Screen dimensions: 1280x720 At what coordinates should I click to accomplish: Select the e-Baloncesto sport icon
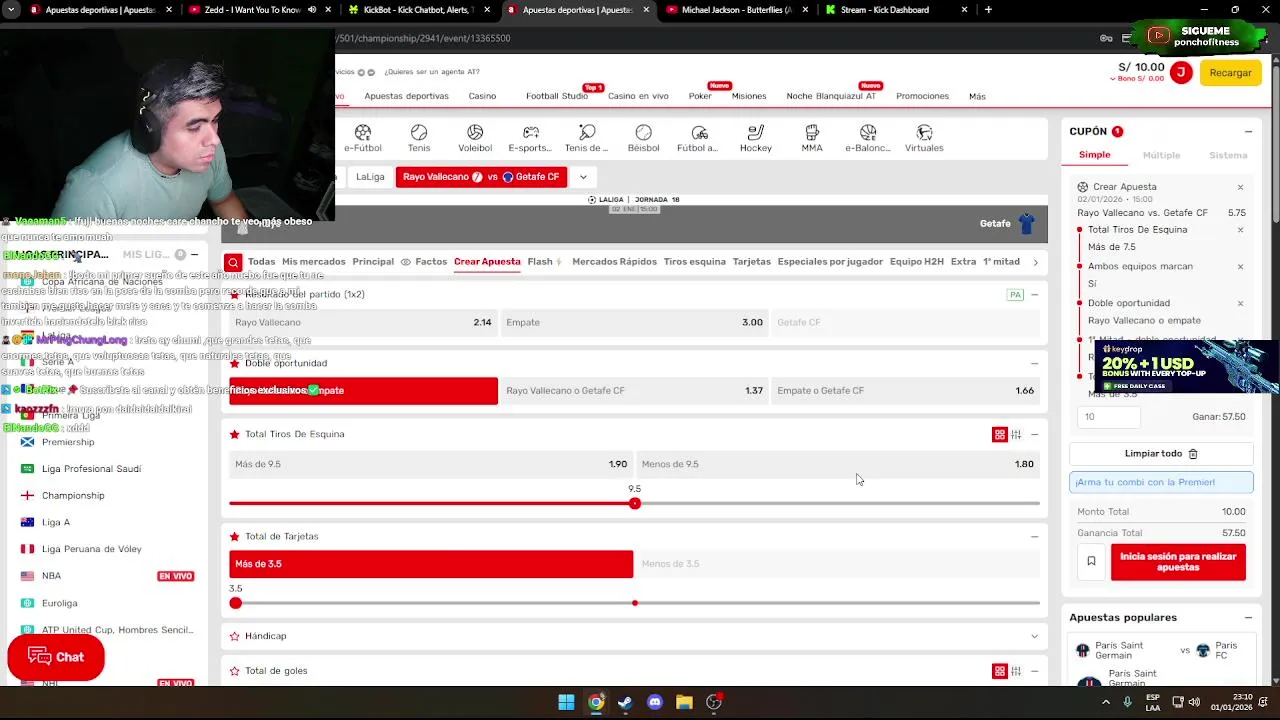point(867,139)
